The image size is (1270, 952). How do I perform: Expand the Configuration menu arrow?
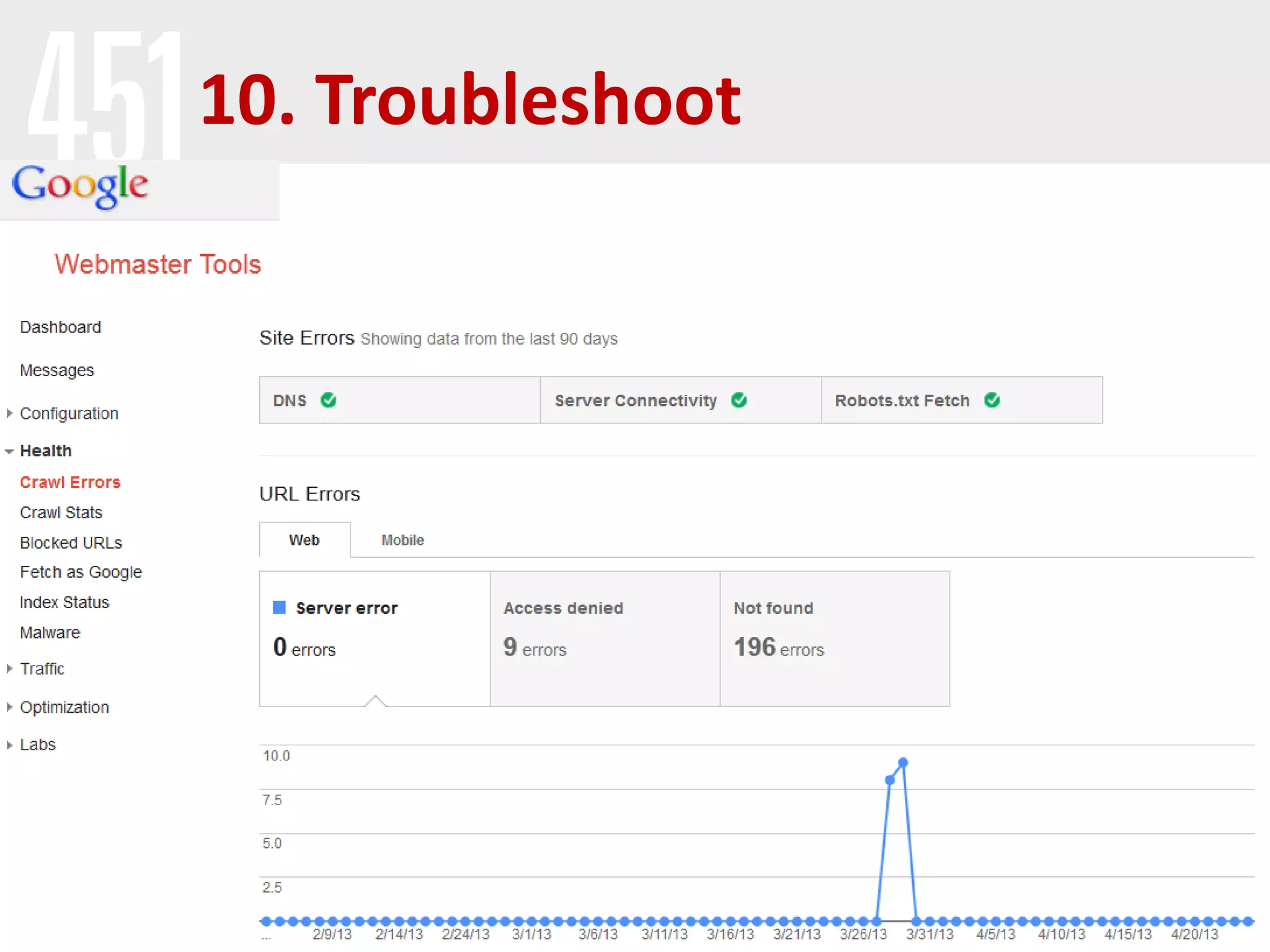point(9,413)
